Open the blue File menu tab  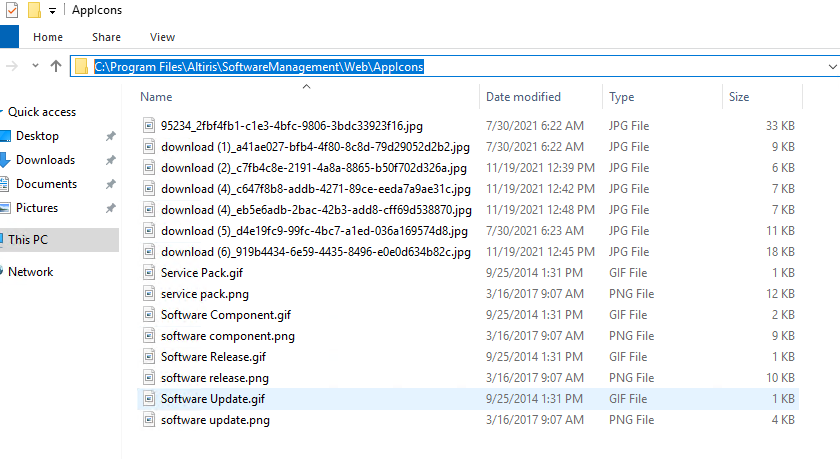click(9, 37)
